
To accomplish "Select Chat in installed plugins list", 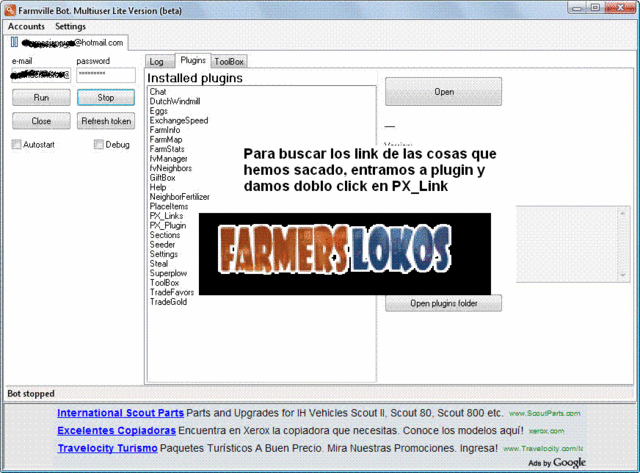I will tap(158, 92).
